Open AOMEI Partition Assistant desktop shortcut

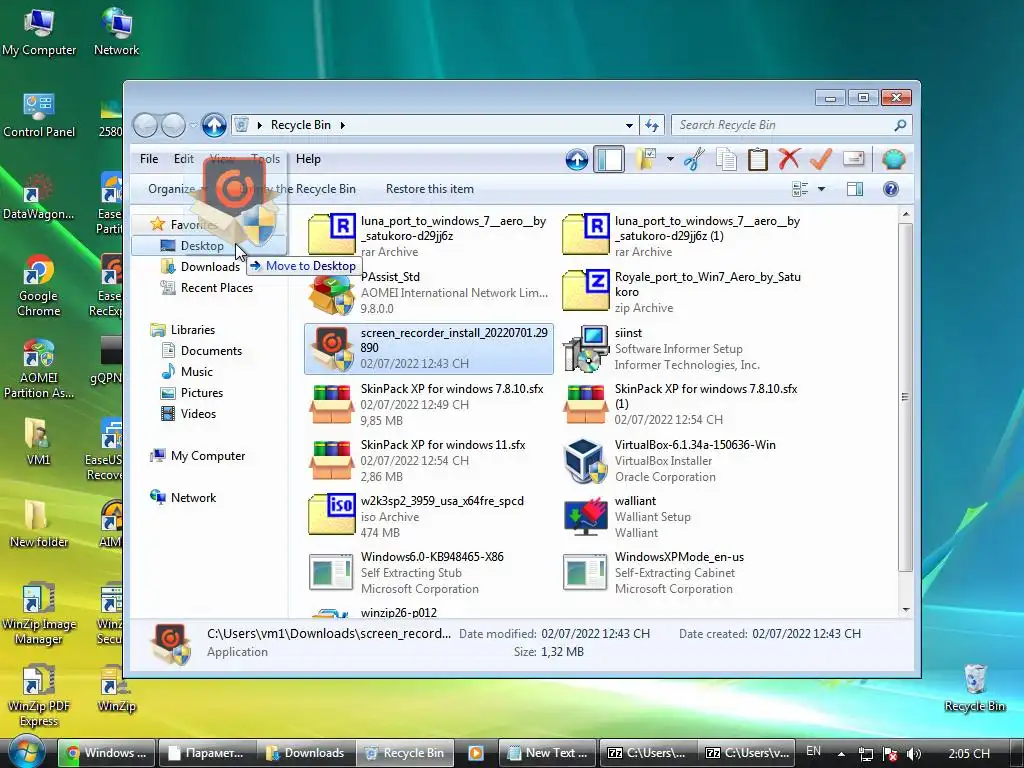click(x=39, y=368)
